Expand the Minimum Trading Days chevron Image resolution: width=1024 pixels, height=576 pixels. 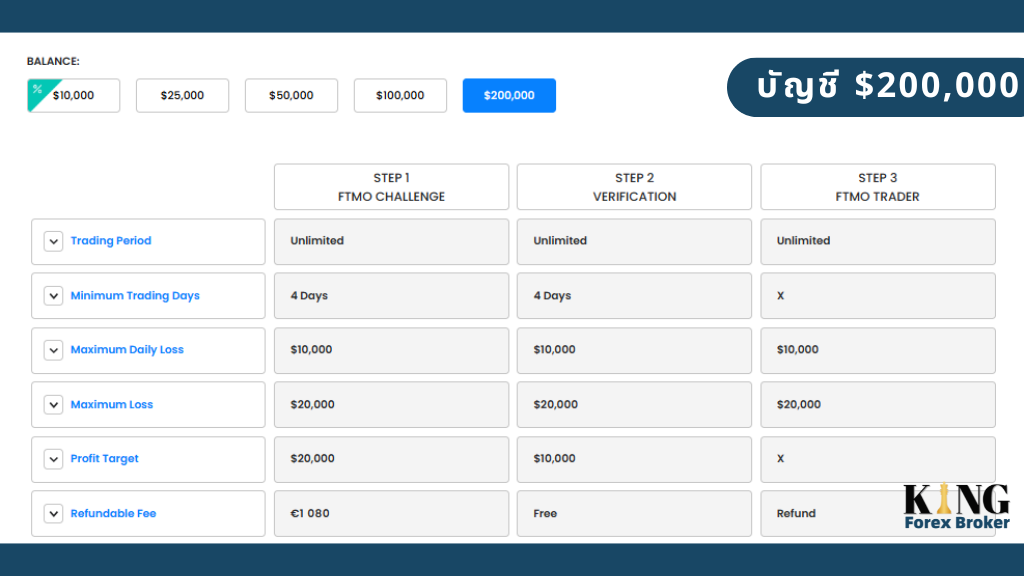coord(54,296)
